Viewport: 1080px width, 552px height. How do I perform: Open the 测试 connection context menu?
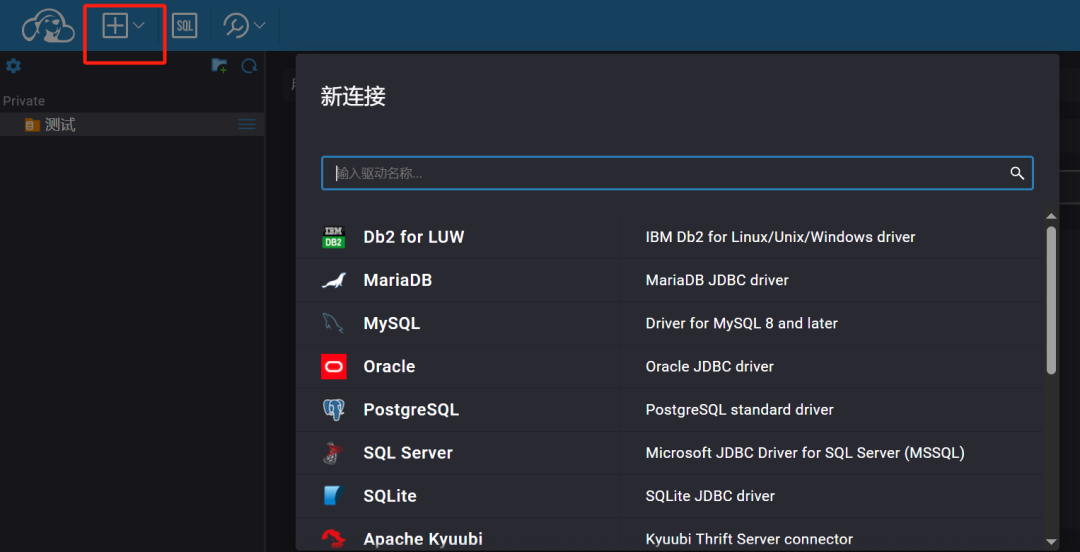tap(247, 125)
